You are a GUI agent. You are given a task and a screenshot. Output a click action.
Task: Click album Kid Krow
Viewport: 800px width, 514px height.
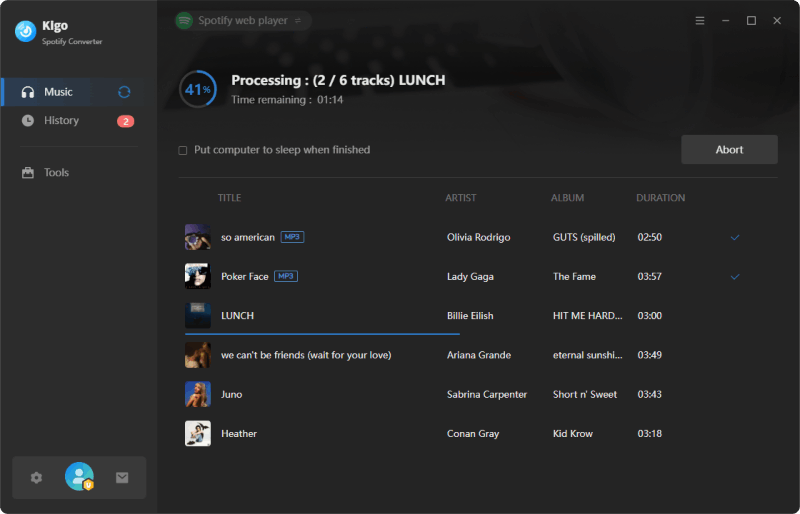tap(573, 434)
